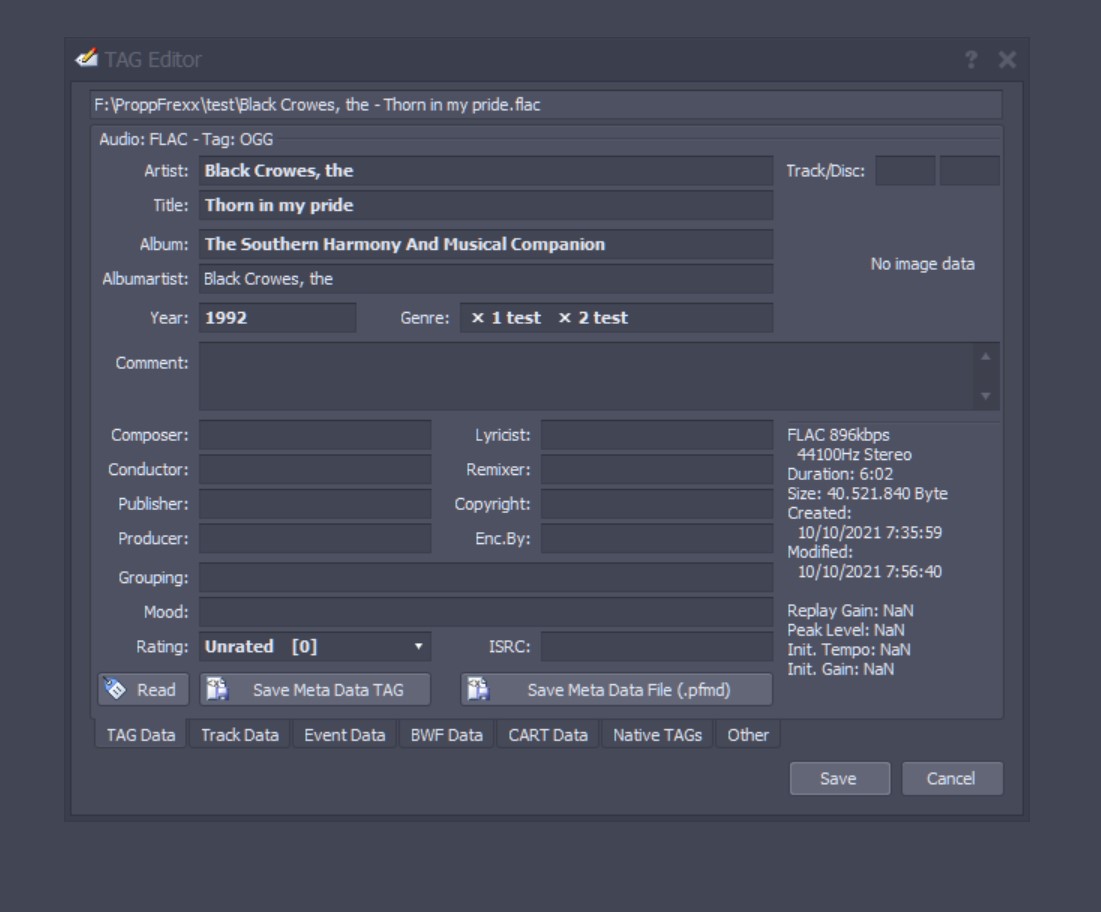
Task: Click the Grouping field
Action: tap(486, 577)
